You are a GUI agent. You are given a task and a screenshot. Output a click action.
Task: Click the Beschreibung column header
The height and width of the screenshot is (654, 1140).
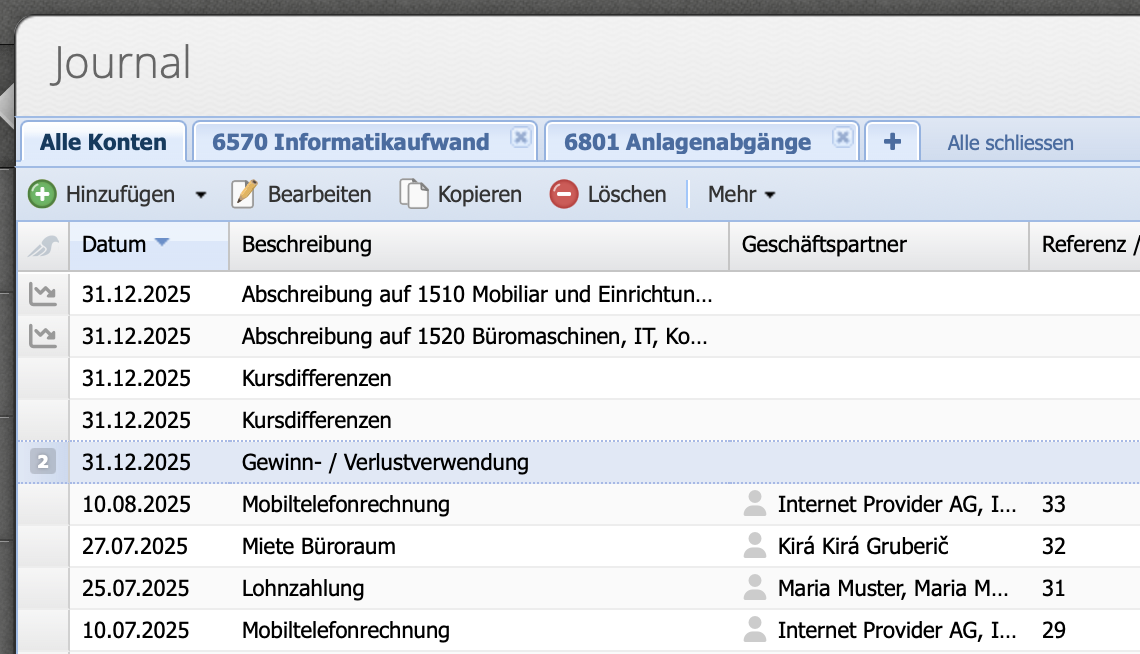(478, 245)
